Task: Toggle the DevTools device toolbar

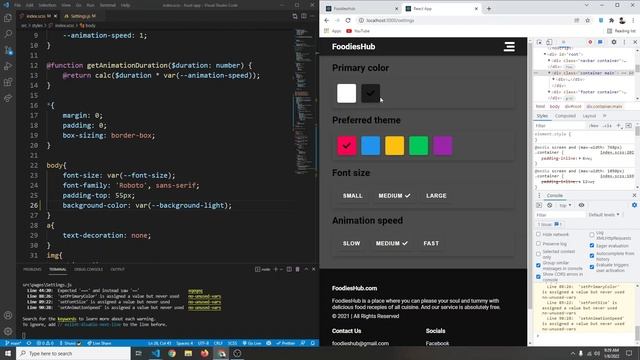Action: (x=549, y=42)
